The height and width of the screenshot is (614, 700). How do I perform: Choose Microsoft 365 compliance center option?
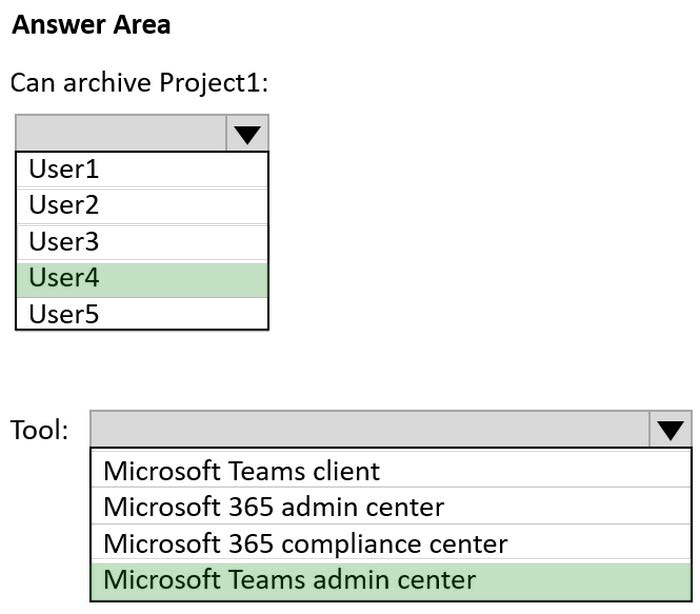(x=391, y=543)
